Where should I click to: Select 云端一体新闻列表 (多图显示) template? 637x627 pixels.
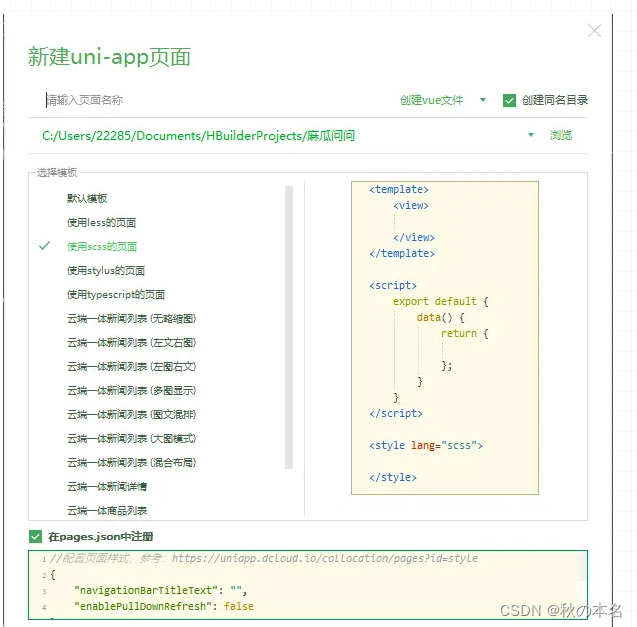132,391
